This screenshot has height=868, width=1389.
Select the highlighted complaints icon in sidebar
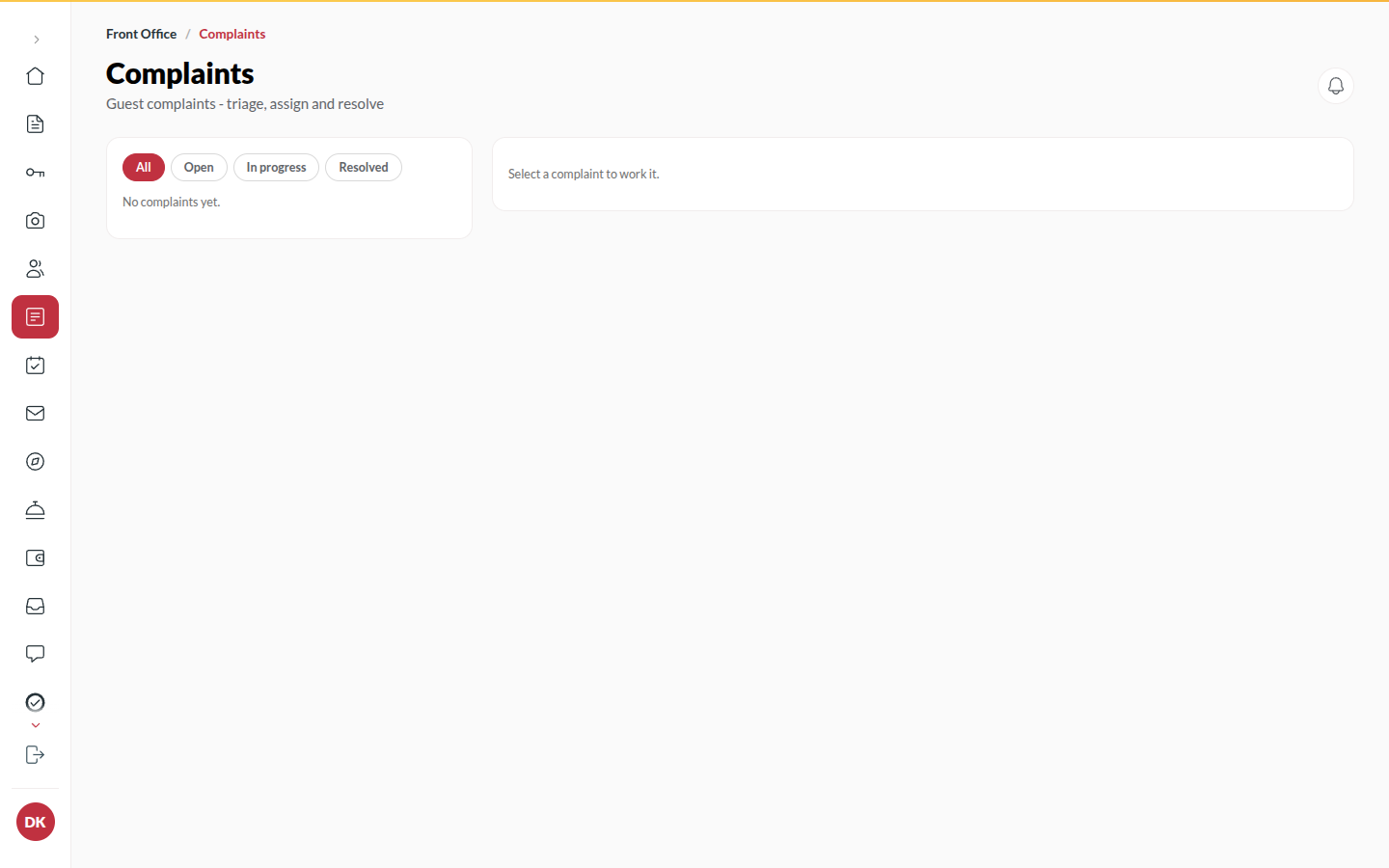36,317
